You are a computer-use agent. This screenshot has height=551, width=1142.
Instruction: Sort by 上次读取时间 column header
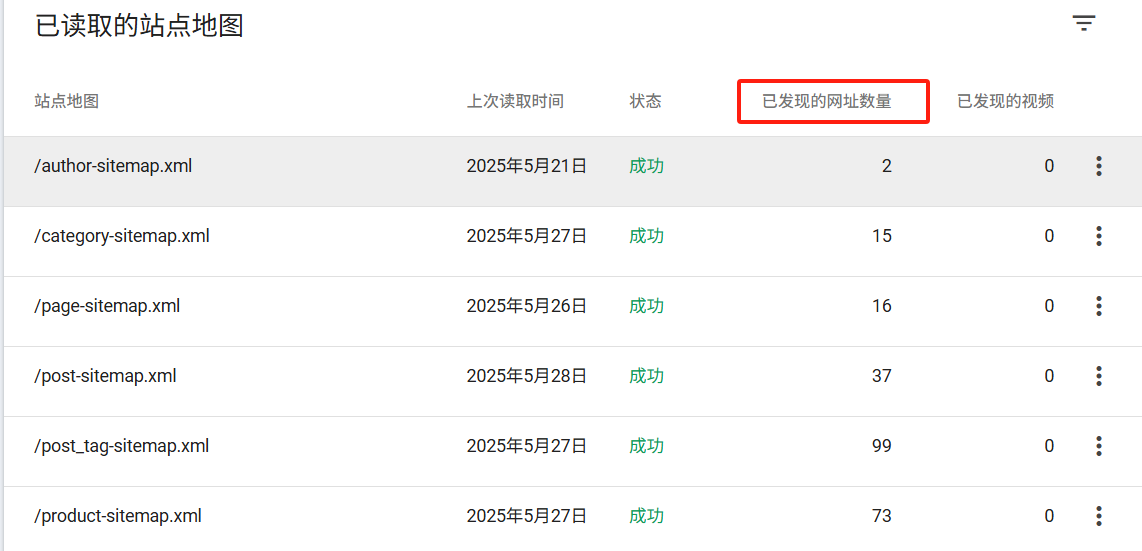coord(515,101)
